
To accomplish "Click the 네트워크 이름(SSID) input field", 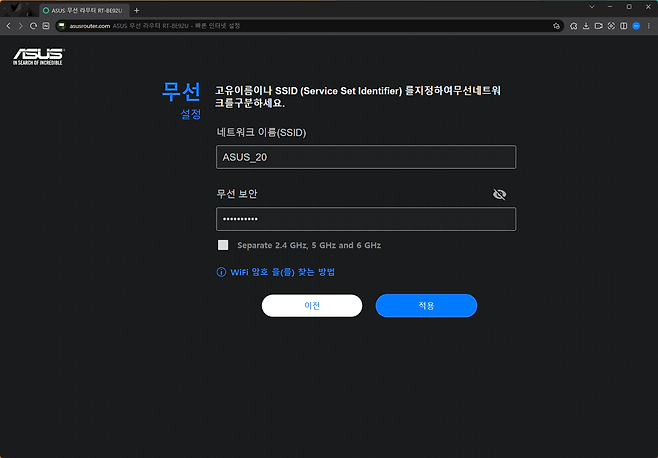I will (x=365, y=157).
